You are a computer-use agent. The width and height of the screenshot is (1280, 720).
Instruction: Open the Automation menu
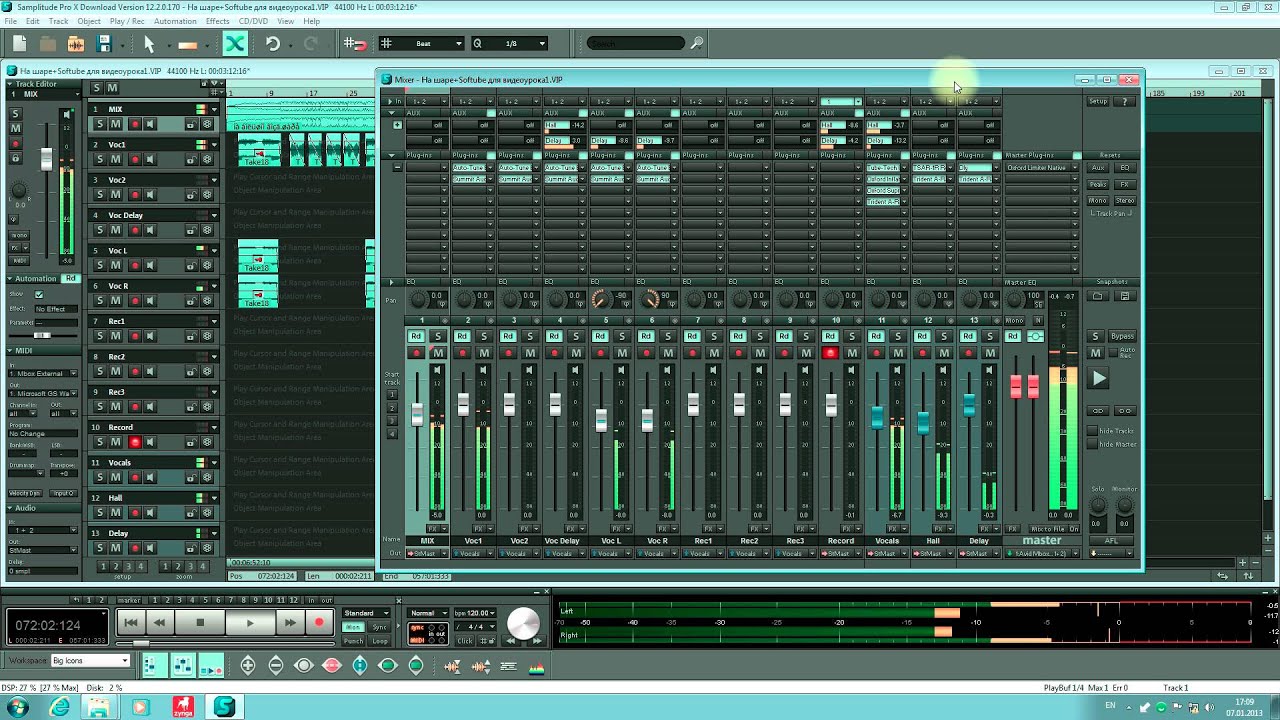175,21
